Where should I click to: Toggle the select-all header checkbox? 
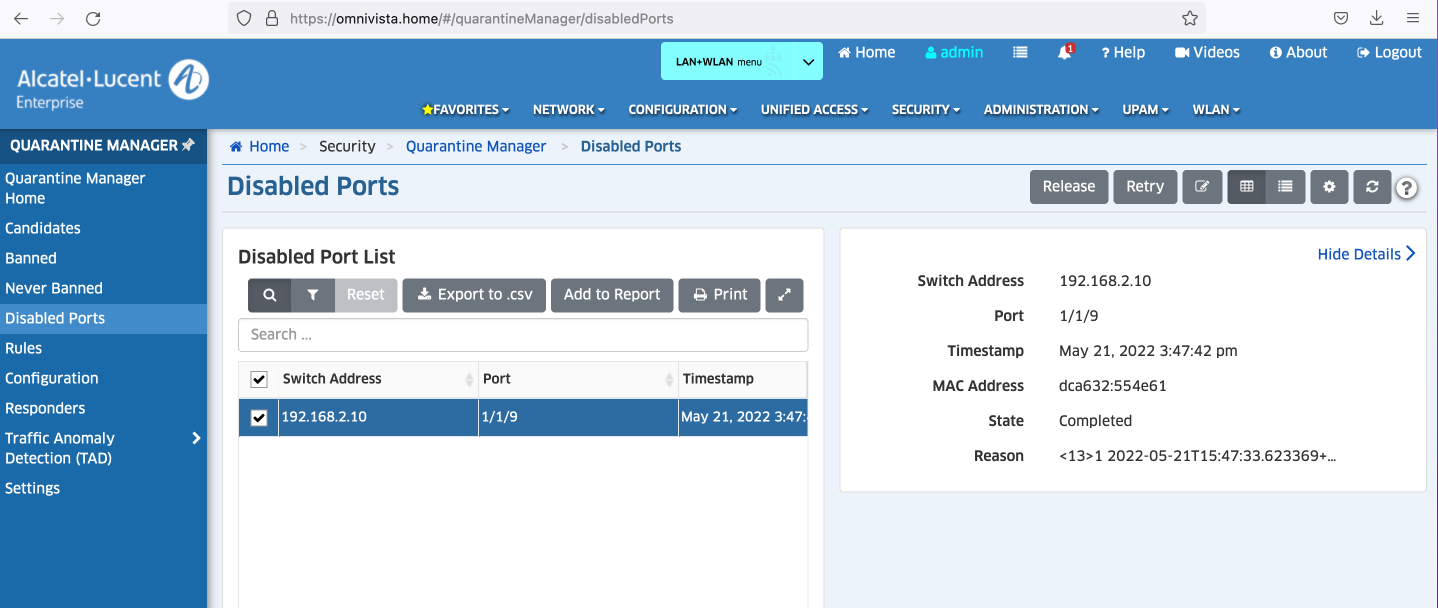click(259, 380)
